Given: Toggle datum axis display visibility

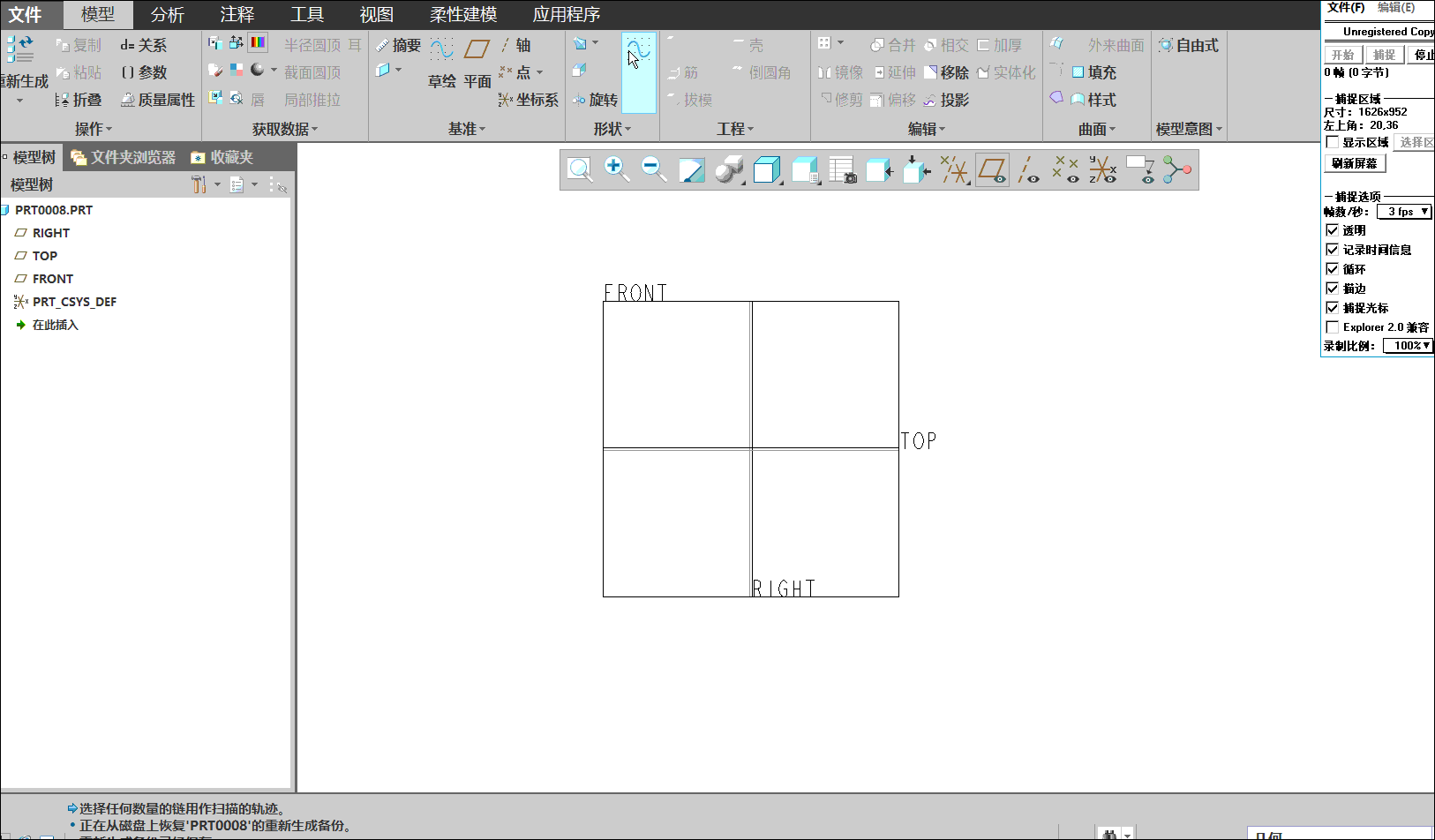Looking at the screenshot, I should [x=1029, y=169].
